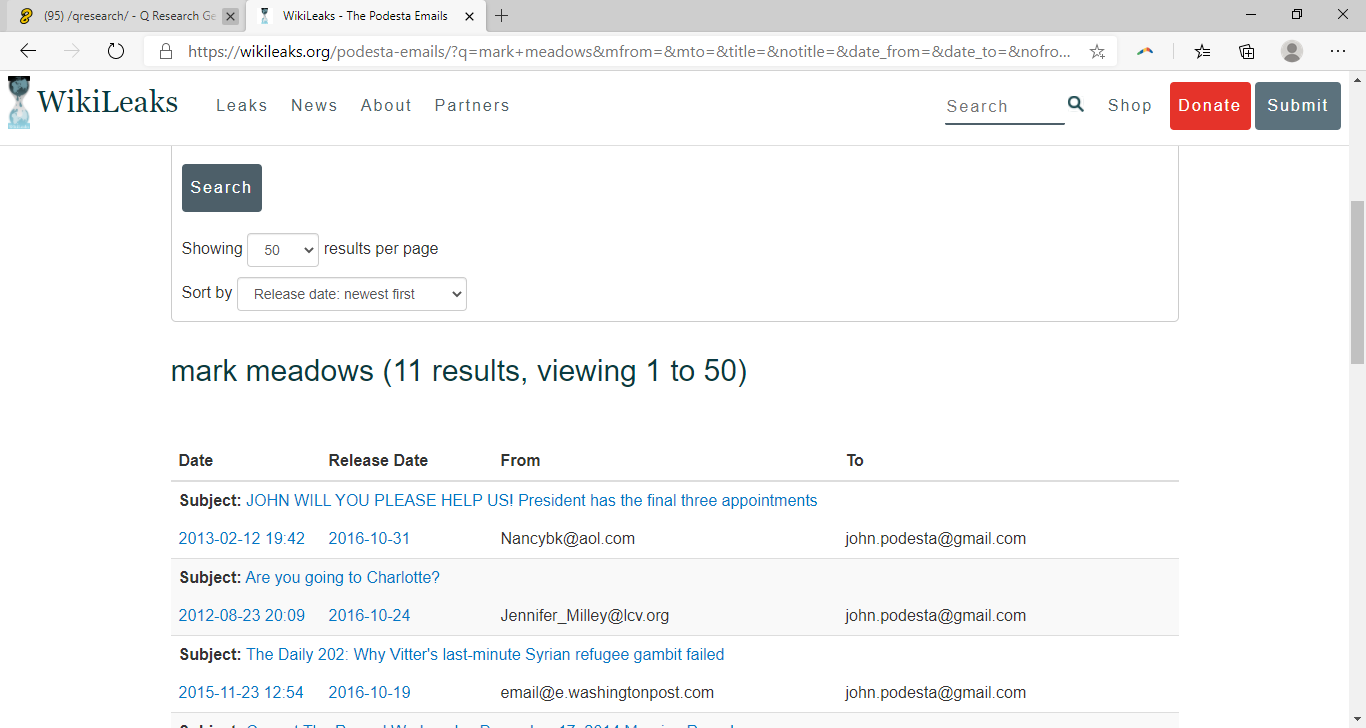The image size is (1366, 728).
Task: Click the dark Search button in the form
Action: 222,188
